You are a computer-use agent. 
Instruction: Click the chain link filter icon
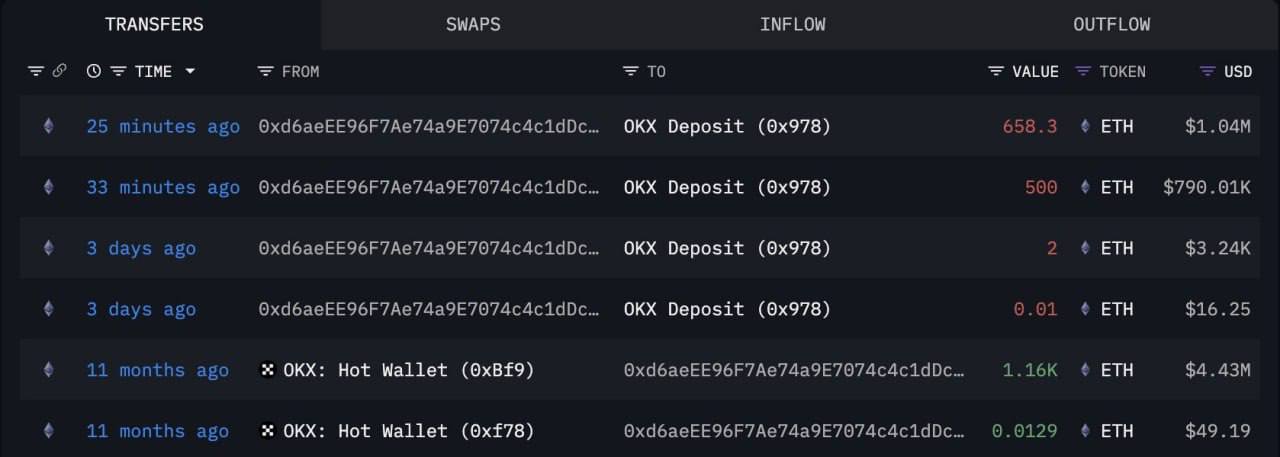[x=59, y=71]
